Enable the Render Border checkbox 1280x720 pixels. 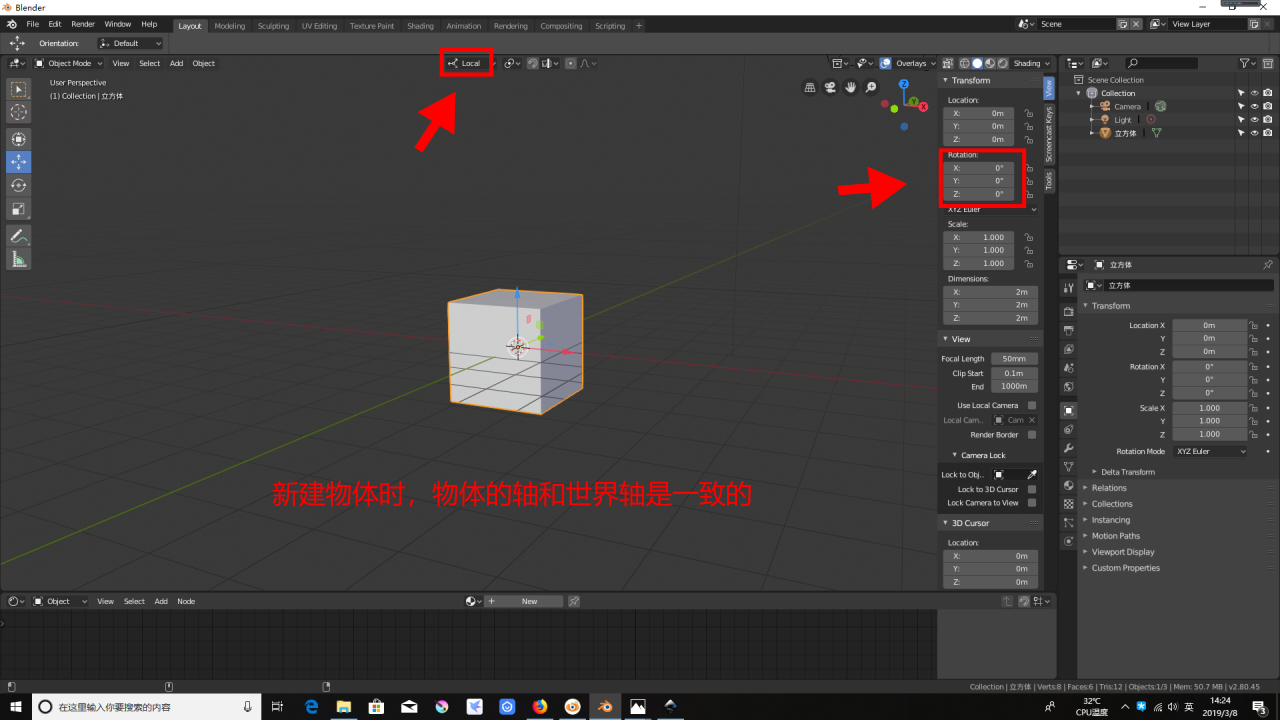[1032, 435]
